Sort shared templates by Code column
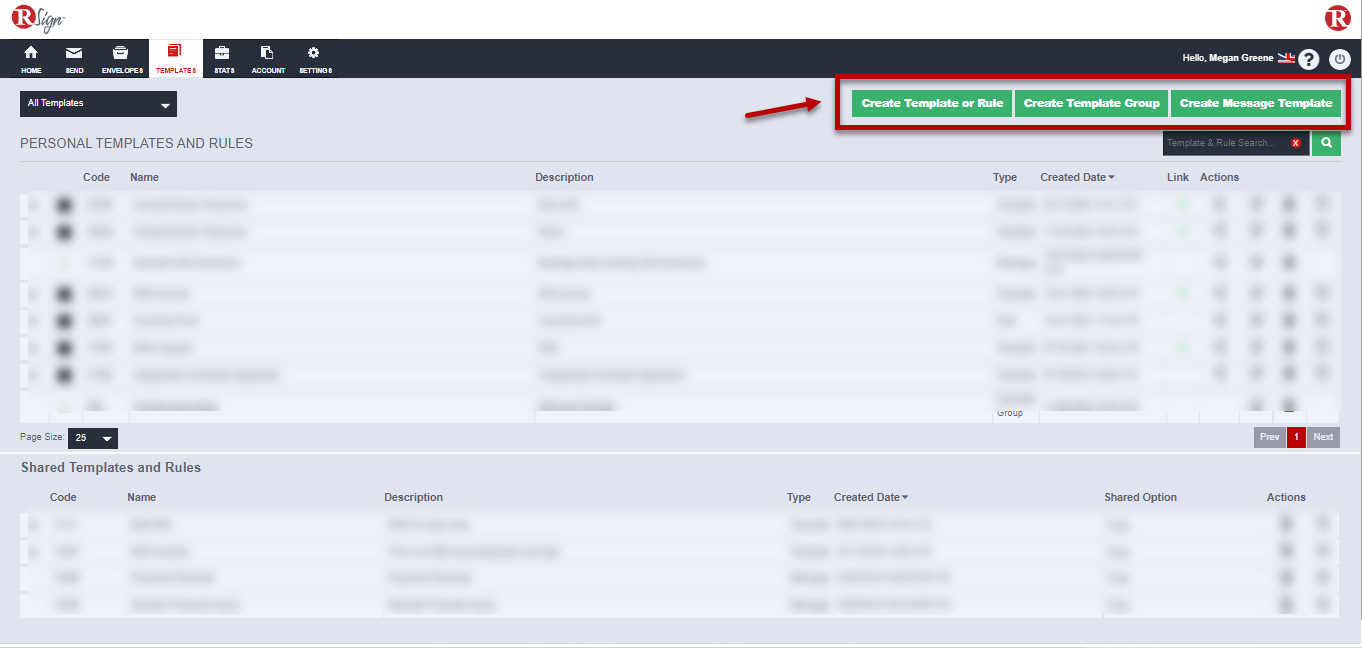Image resolution: width=1362 pixels, height=648 pixels. [x=63, y=497]
